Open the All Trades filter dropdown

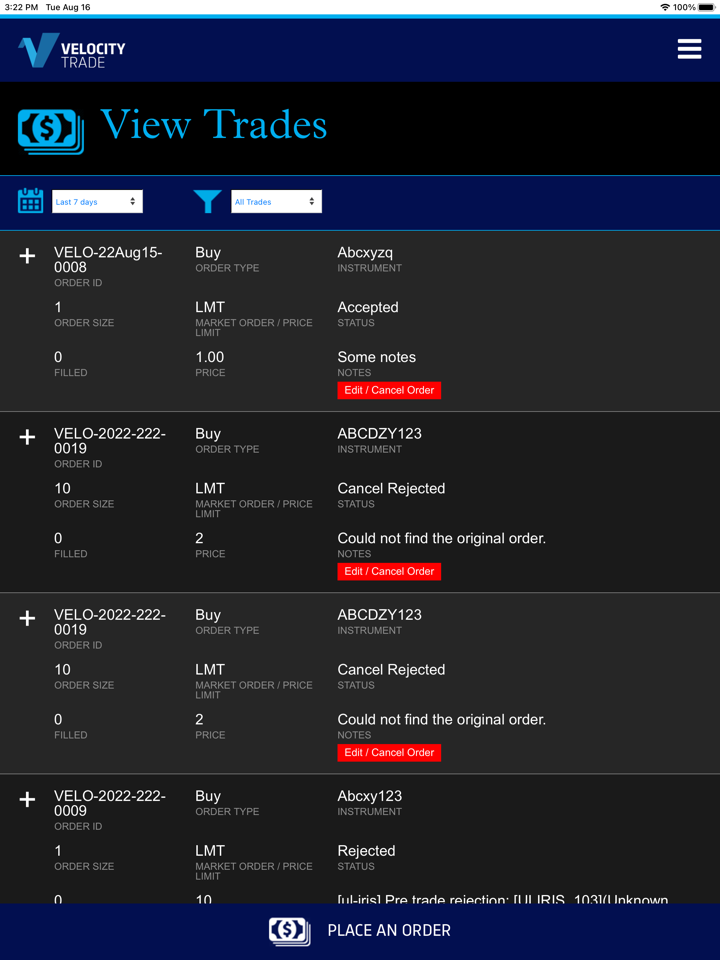pyautogui.click(x=276, y=202)
